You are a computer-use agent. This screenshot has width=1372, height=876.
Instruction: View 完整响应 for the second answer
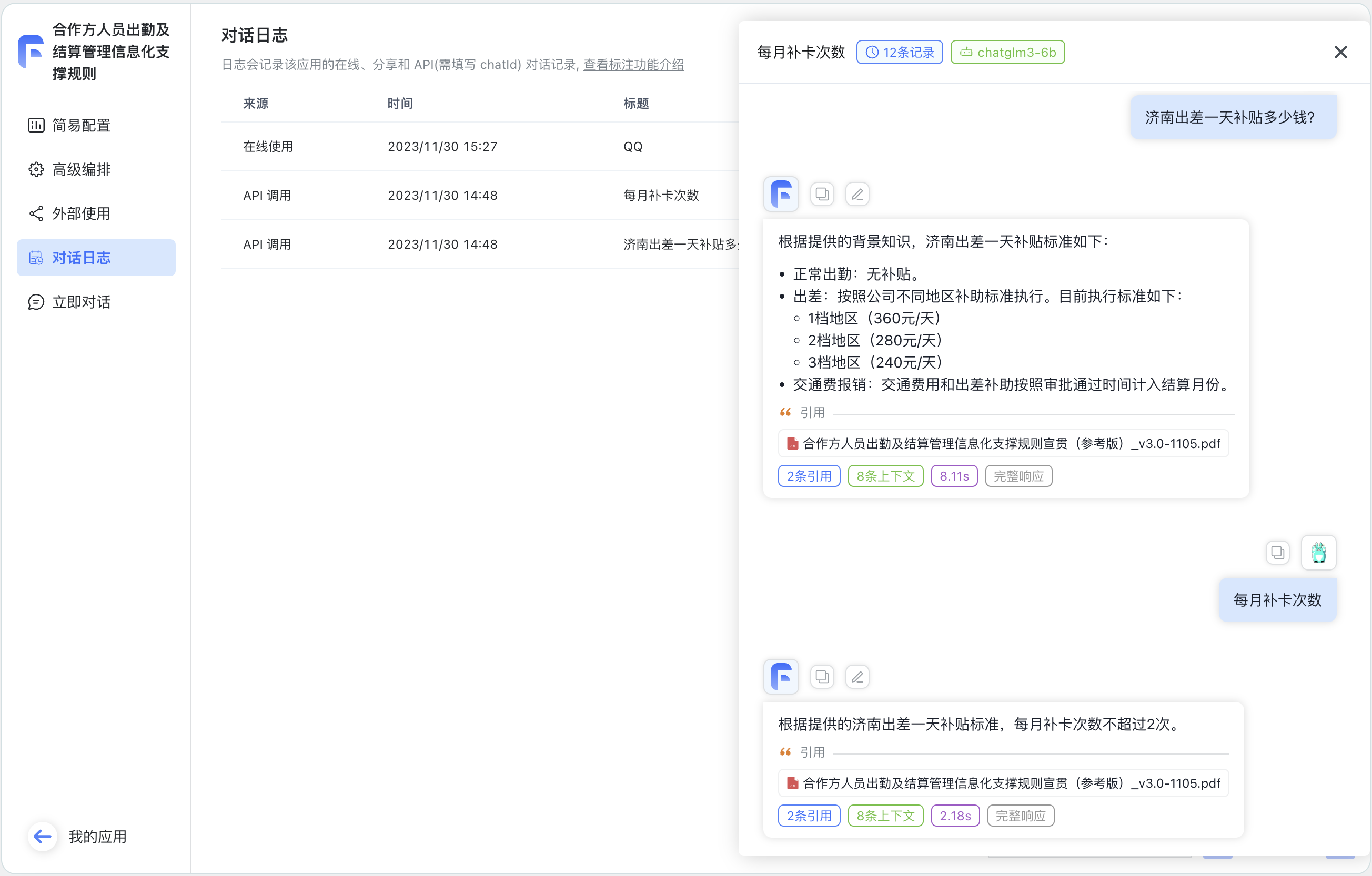pyautogui.click(x=1020, y=816)
